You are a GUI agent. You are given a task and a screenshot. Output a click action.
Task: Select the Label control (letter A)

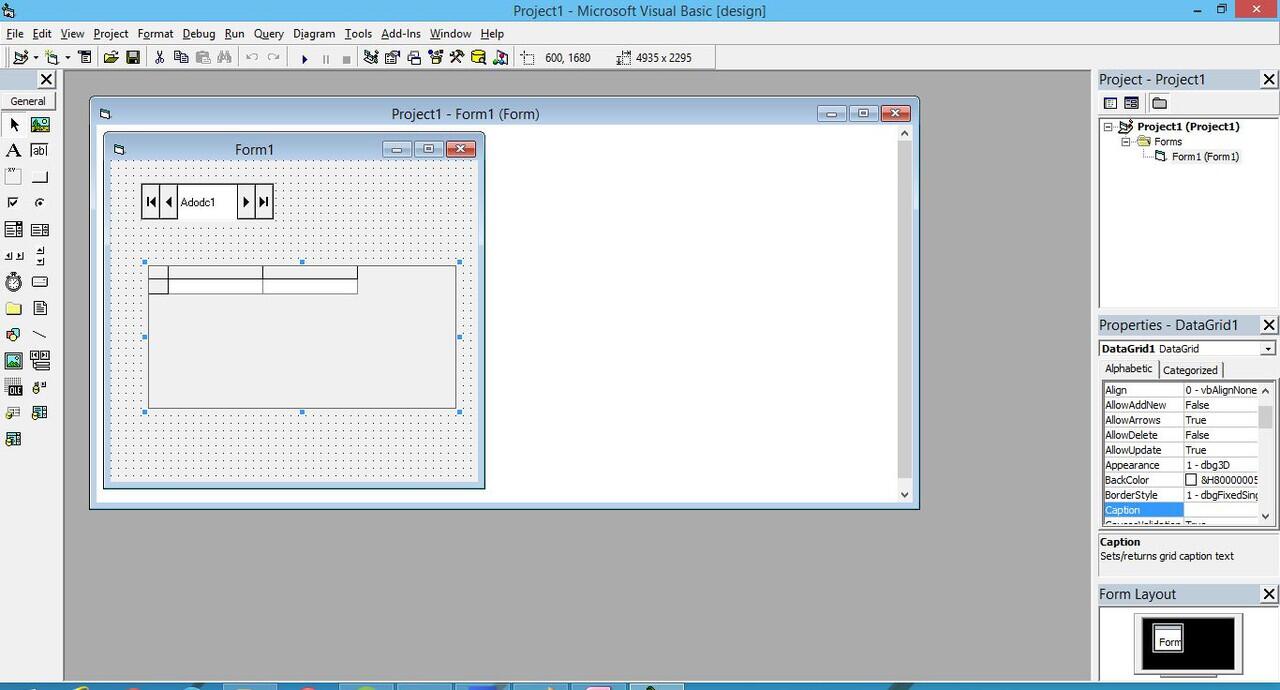pos(14,151)
